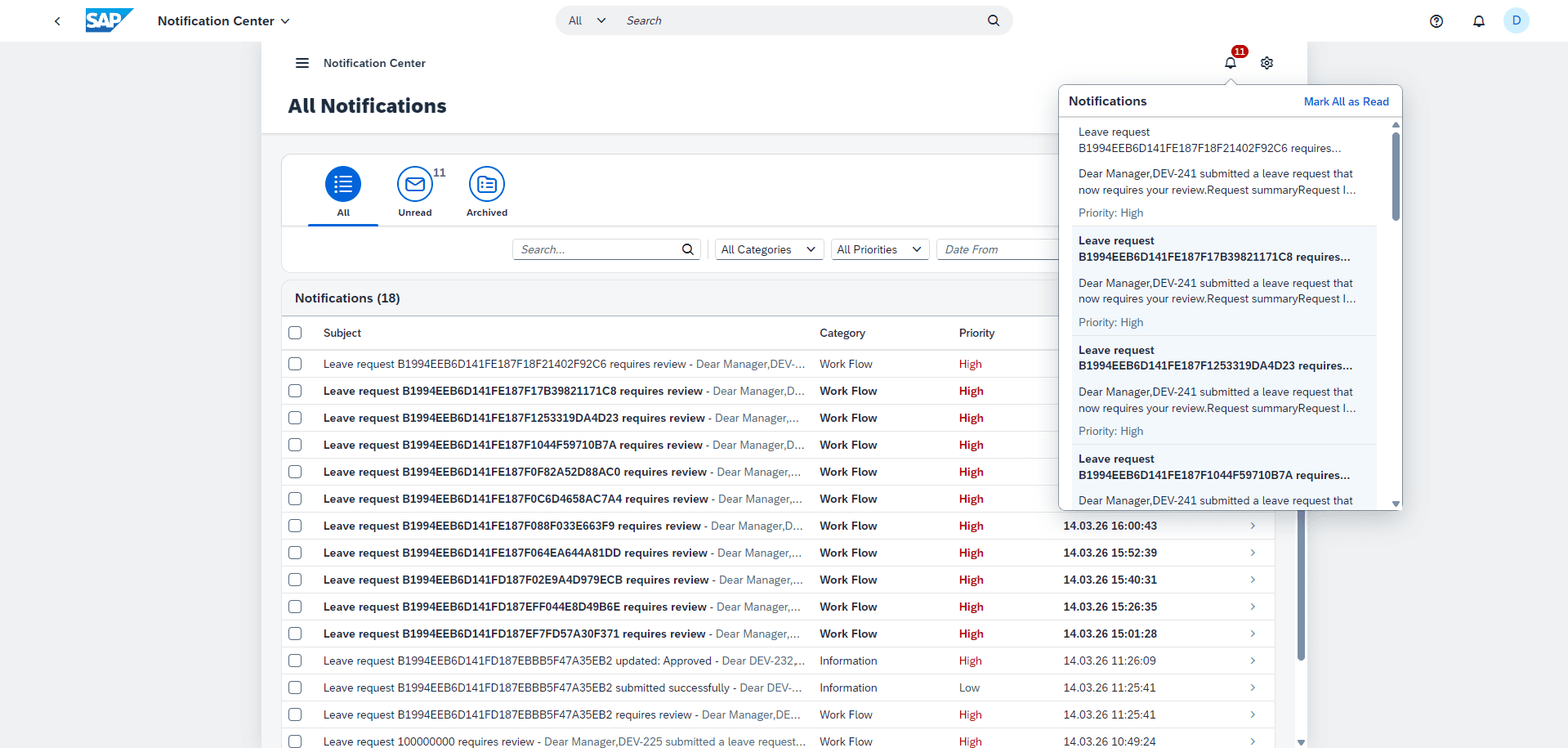The image size is (1568, 748).
Task: Open details arrow for 14.03.26 11:26:09 row
Action: click(x=1253, y=661)
